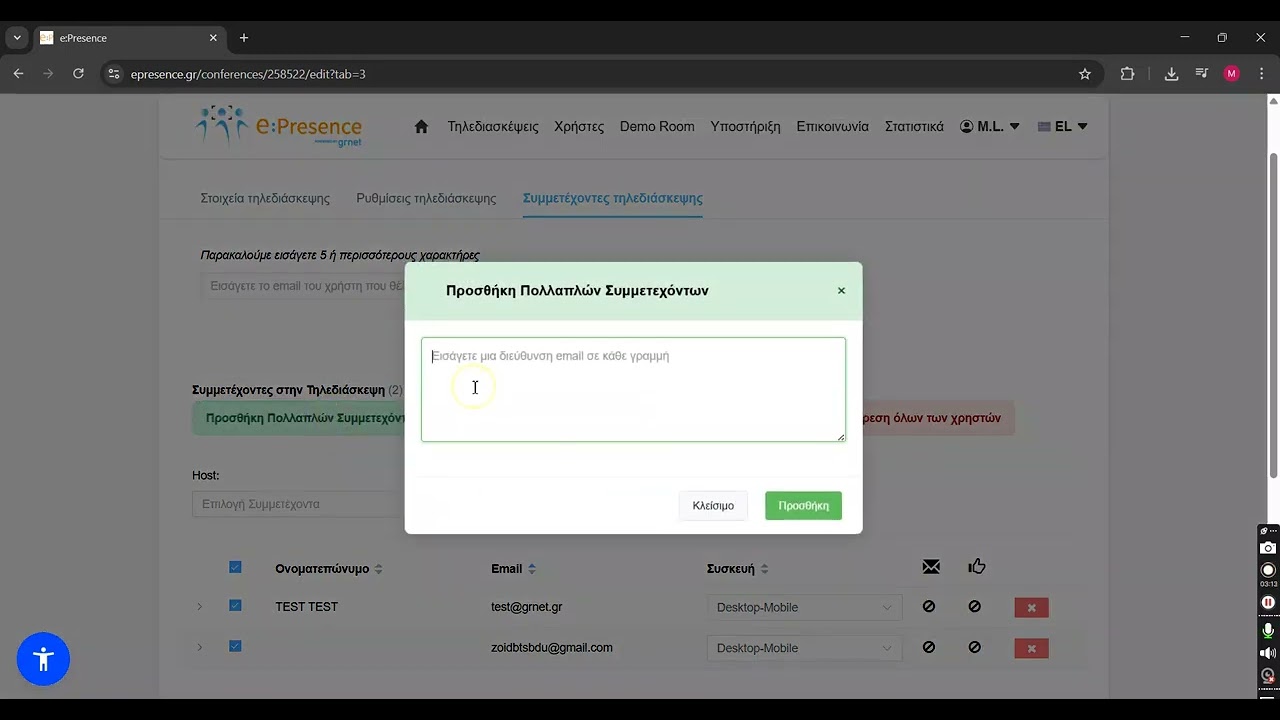Open a new browser tab
This screenshot has height=720, width=1280.
243,38
